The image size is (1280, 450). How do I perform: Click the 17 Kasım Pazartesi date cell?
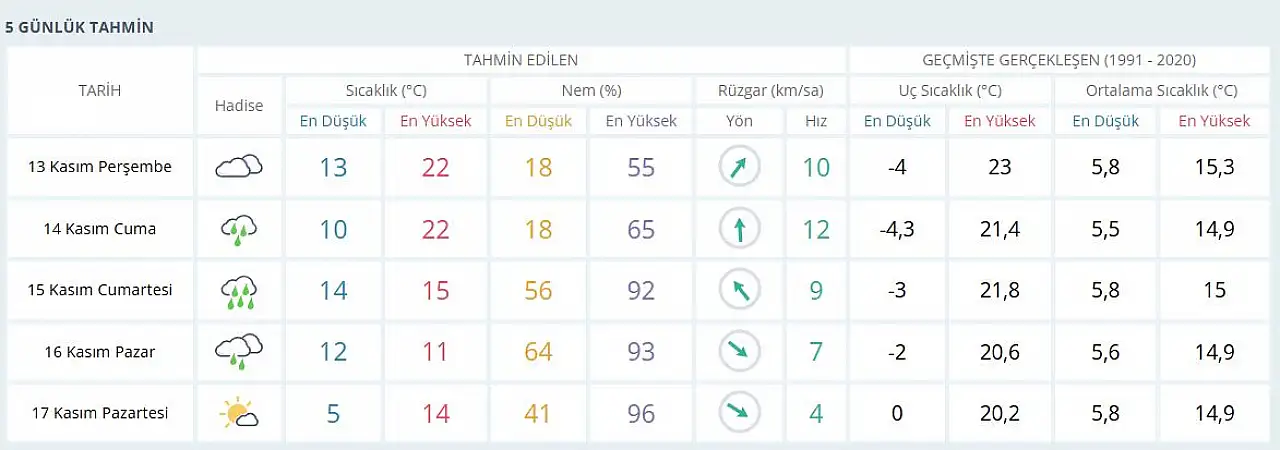coord(100,412)
